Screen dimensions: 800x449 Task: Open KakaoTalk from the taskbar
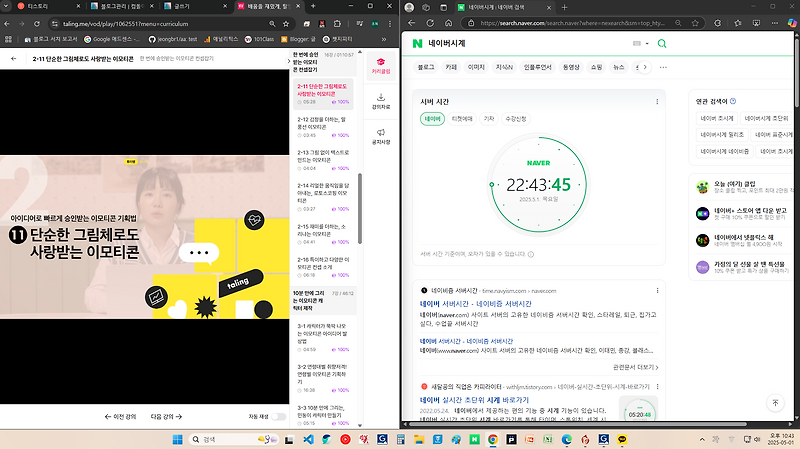click(x=622, y=439)
